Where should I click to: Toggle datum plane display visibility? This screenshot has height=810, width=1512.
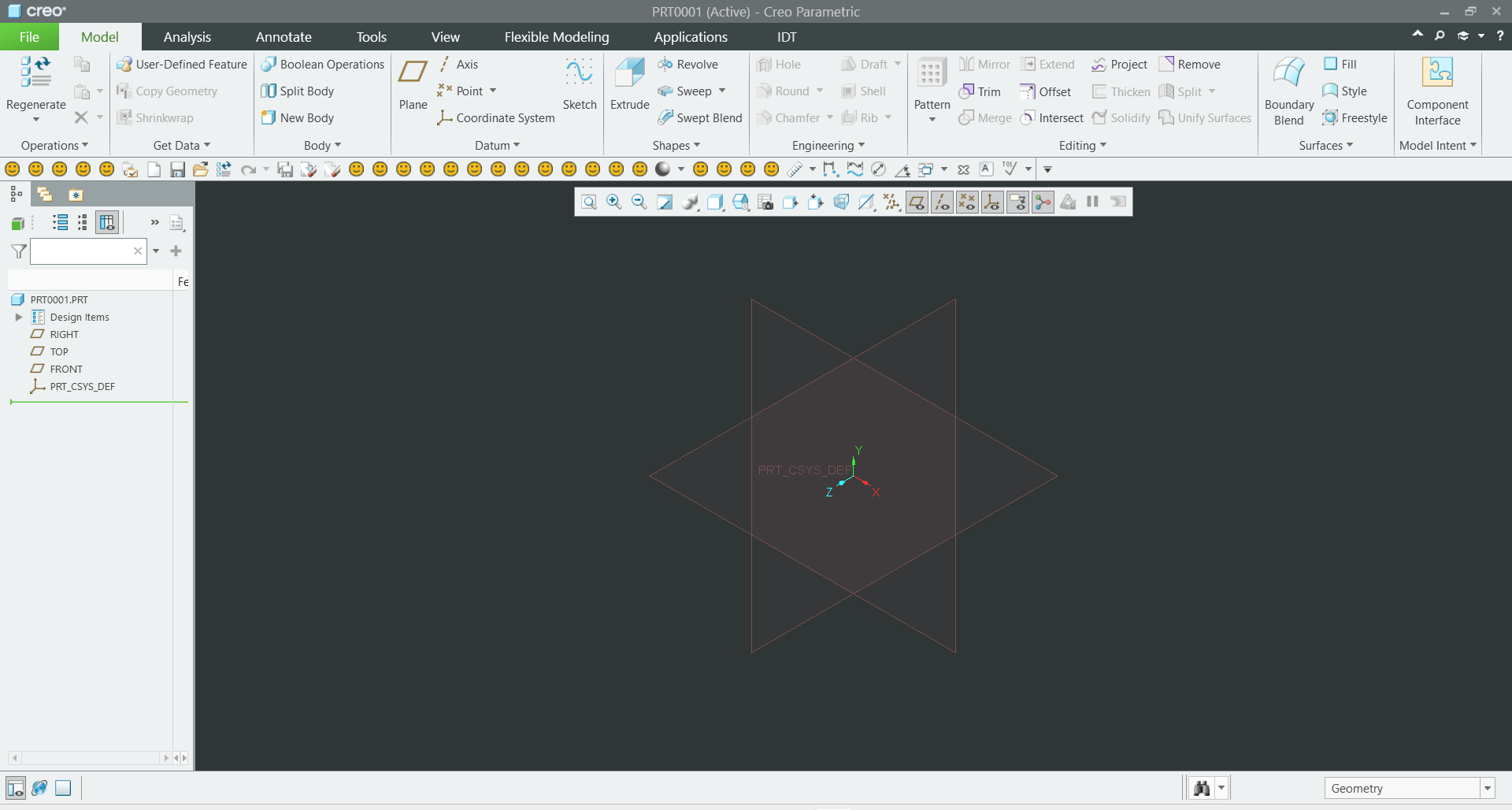click(x=917, y=202)
